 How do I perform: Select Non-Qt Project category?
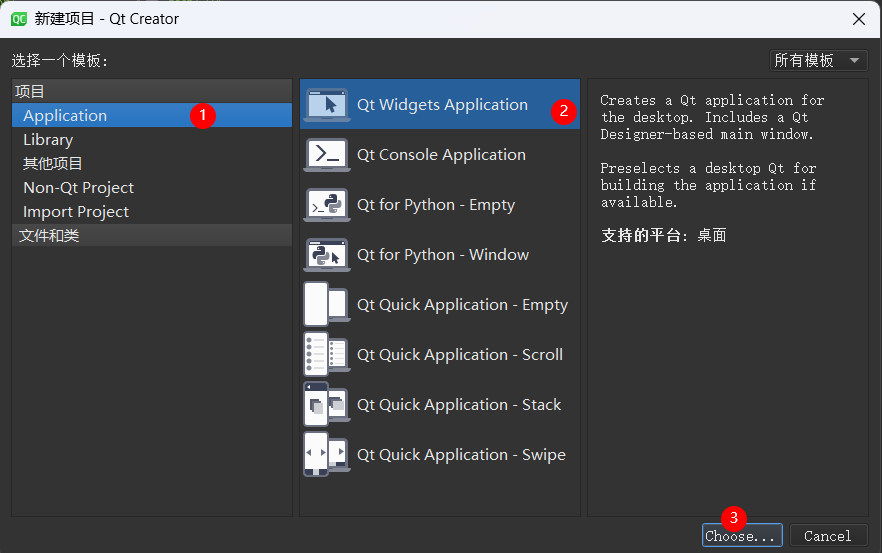tap(78, 188)
